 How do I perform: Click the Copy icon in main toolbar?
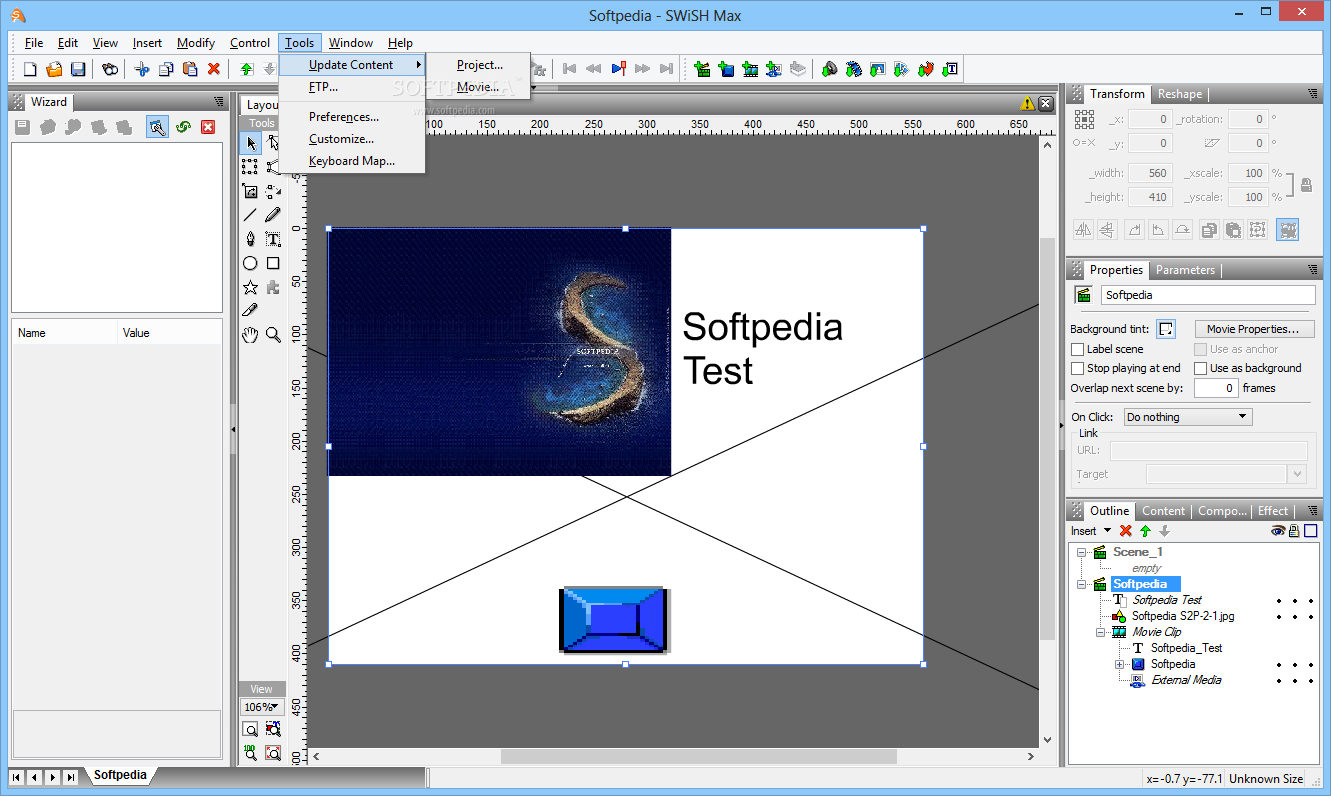166,69
